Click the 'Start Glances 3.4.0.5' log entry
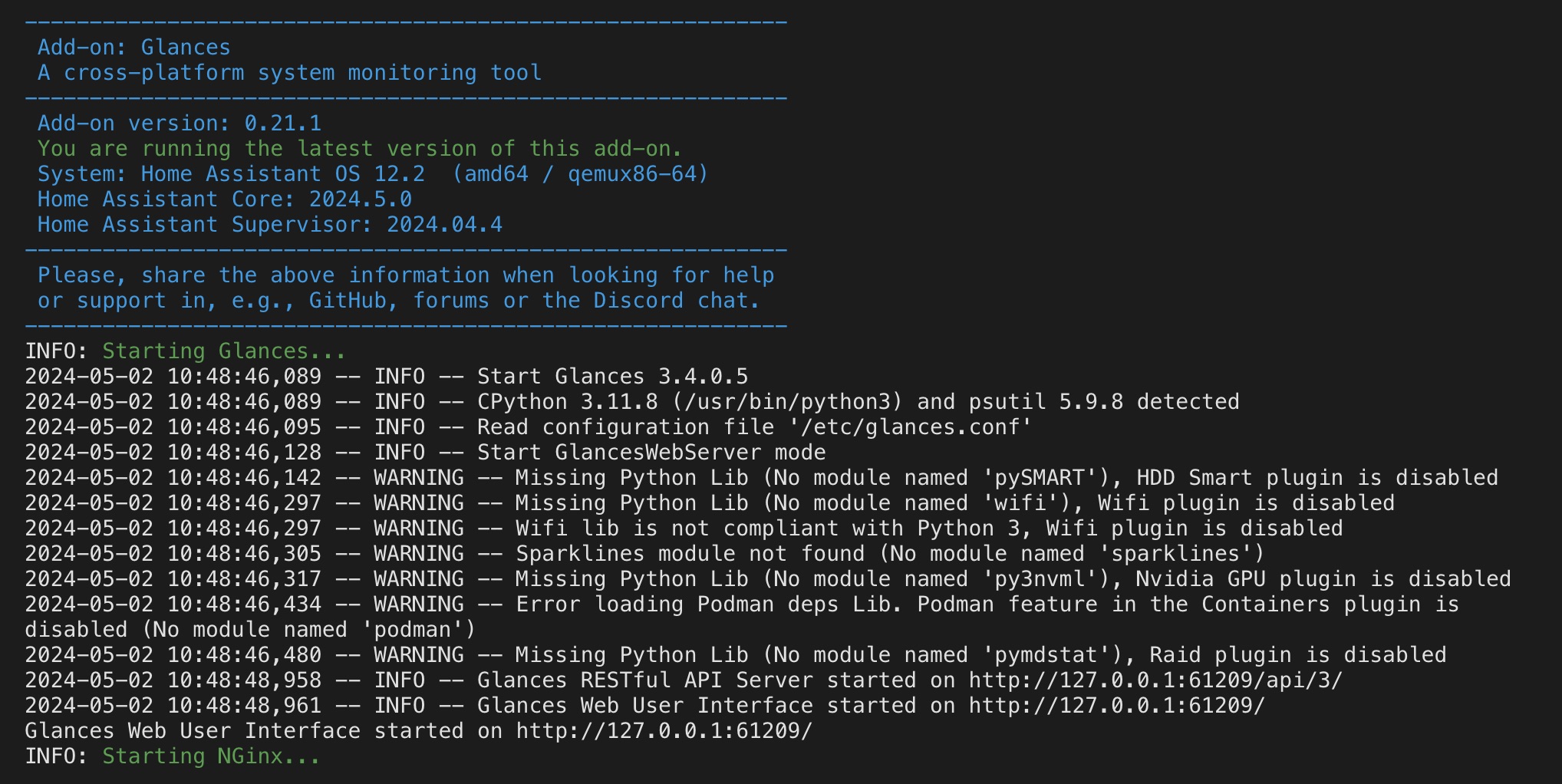Screen dimensions: 1562x784 pyautogui.click(x=612, y=377)
